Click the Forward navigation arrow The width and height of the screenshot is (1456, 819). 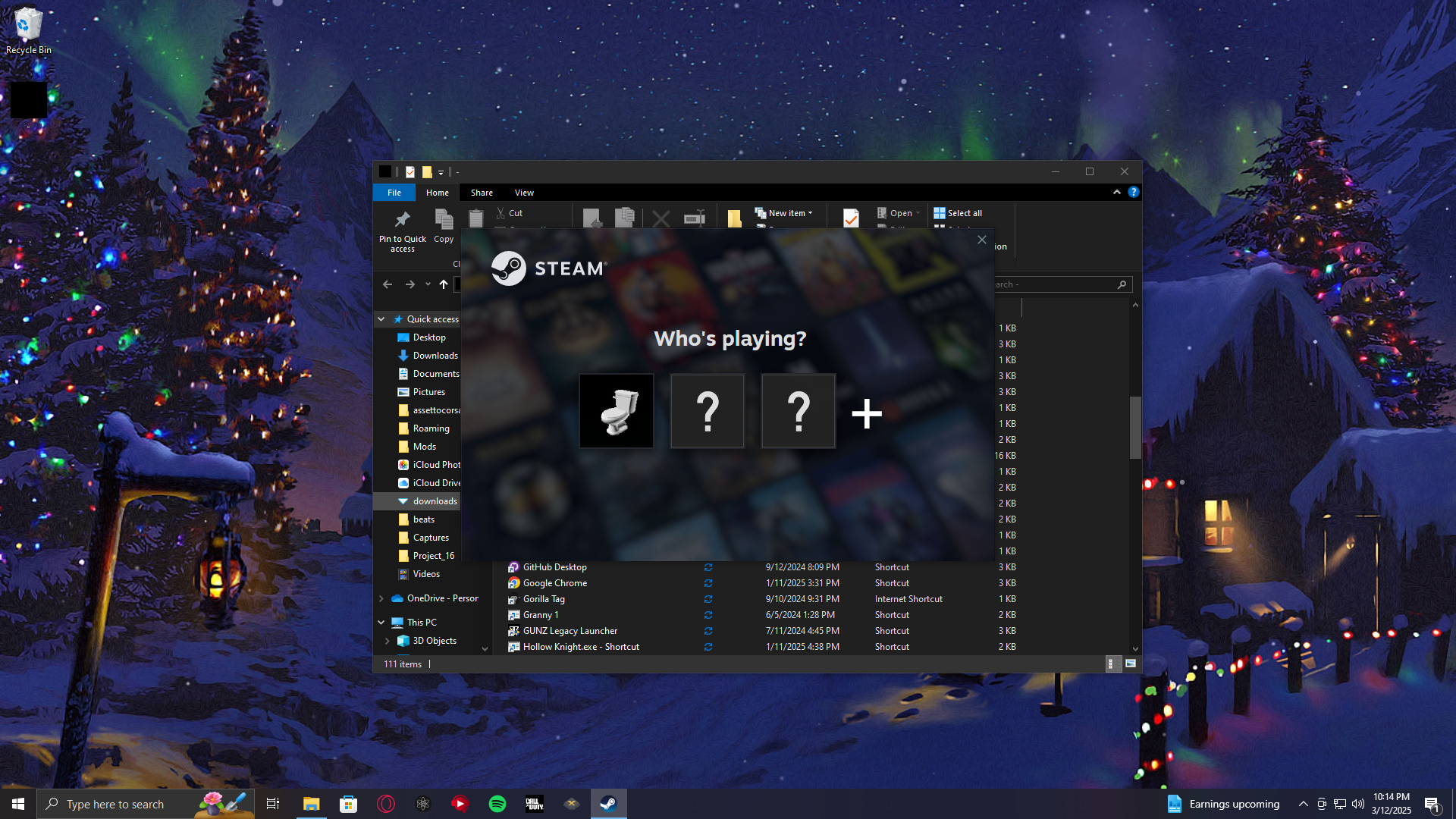(409, 284)
